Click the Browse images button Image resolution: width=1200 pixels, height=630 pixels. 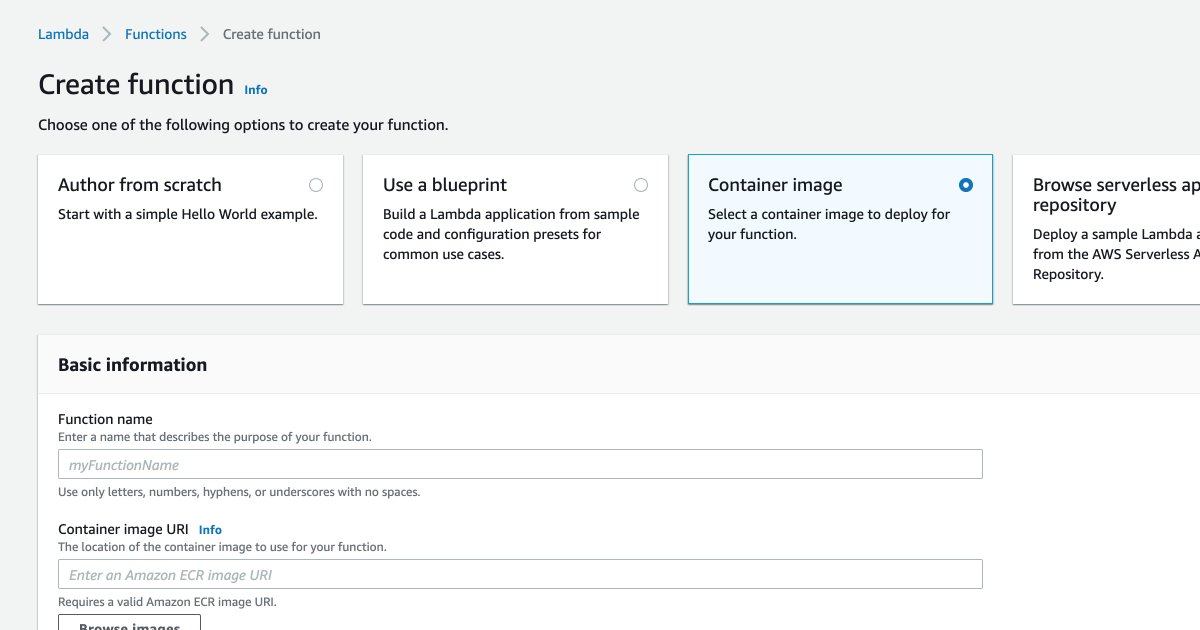click(x=130, y=623)
